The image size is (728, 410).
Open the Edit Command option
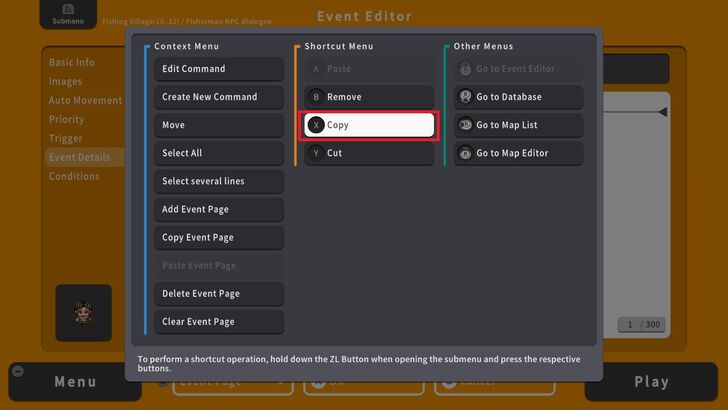tap(219, 69)
